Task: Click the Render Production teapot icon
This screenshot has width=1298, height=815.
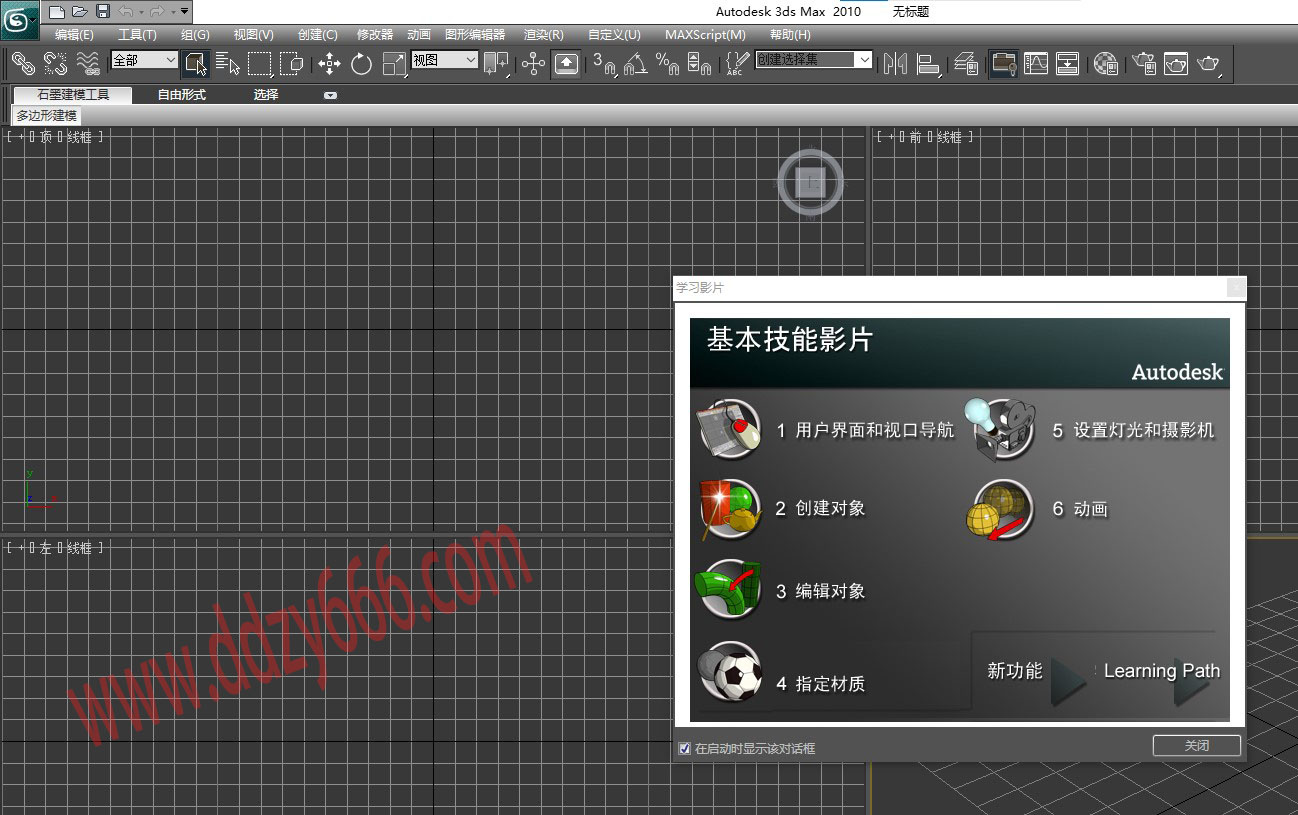Action: (x=1208, y=64)
